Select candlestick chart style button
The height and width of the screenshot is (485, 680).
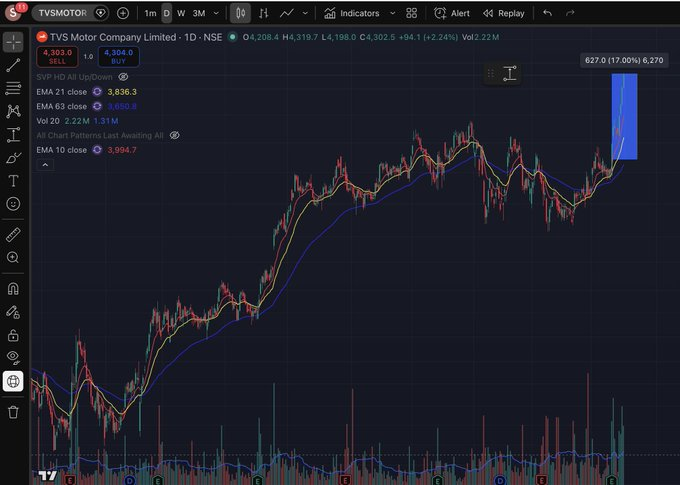[240, 13]
